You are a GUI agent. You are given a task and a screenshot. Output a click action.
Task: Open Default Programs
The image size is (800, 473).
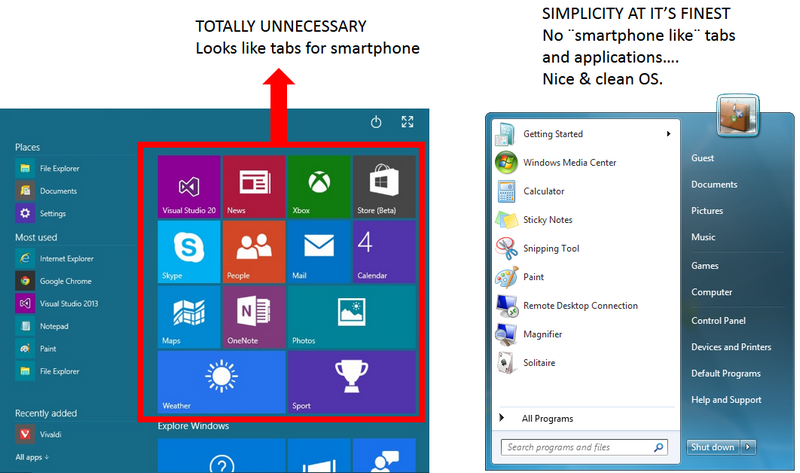point(726,374)
